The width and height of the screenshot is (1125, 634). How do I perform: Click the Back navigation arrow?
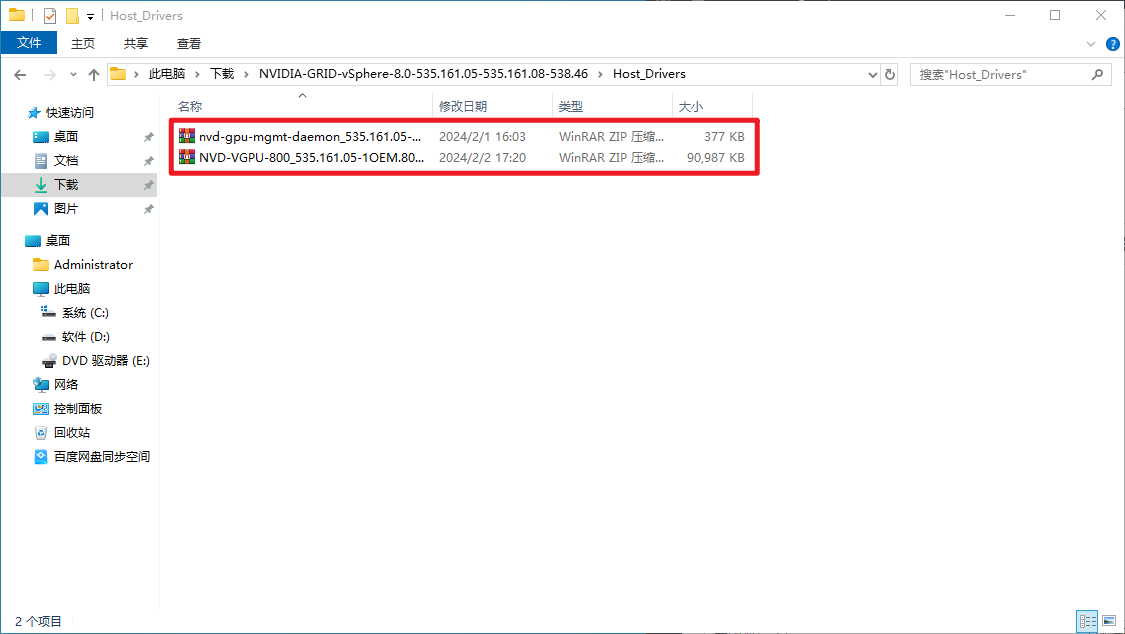pos(20,74)
